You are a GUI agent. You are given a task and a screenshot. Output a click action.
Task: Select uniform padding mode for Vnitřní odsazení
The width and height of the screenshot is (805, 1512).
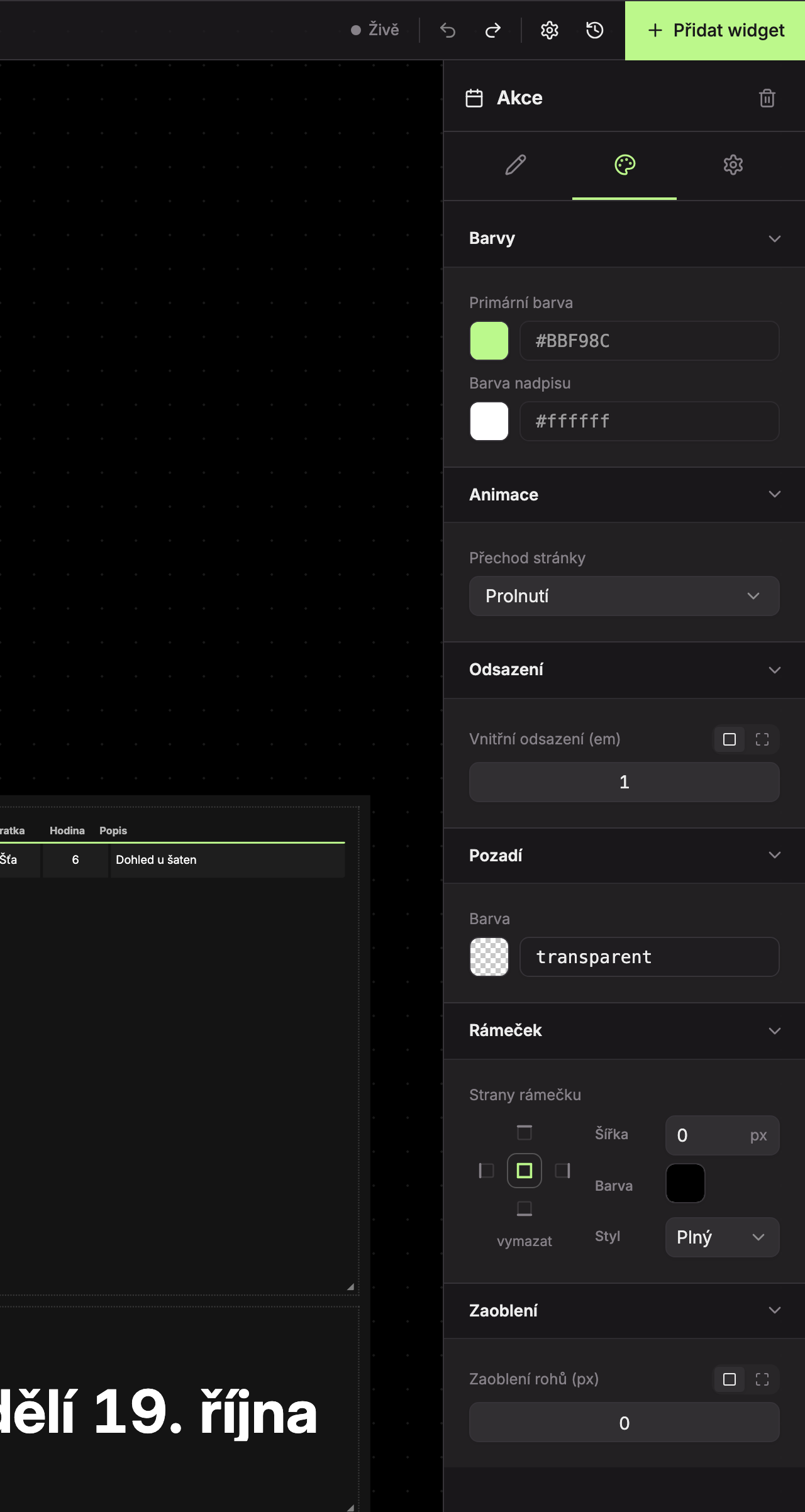[730, 739]
